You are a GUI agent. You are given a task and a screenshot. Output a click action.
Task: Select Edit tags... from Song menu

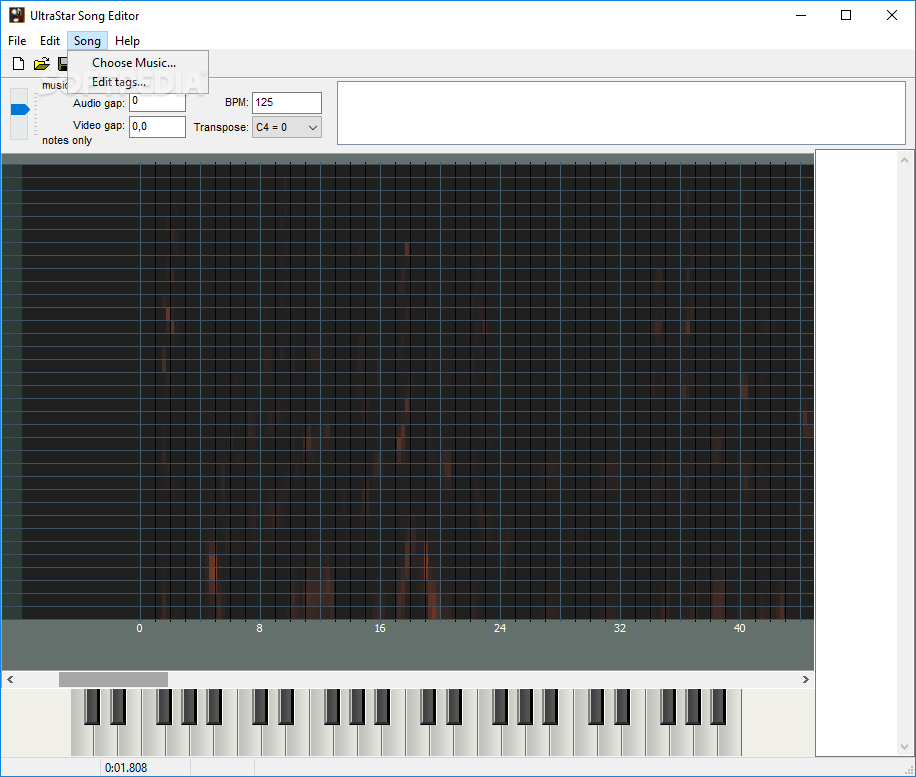pyautogui.click(x=138, y=82)
